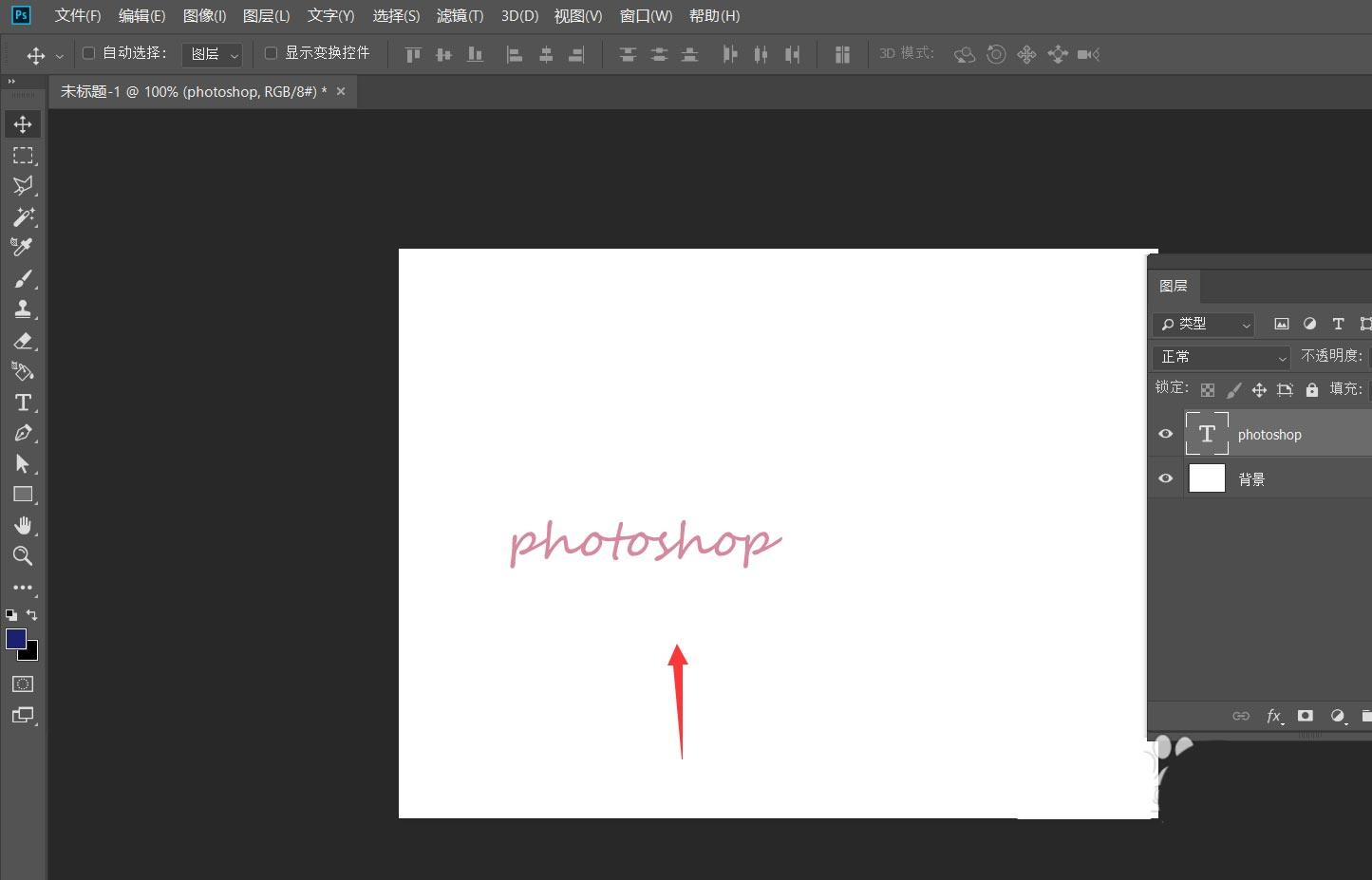
Task: Filter layers by type (text) layers
Action: (x=1339, y=325)
